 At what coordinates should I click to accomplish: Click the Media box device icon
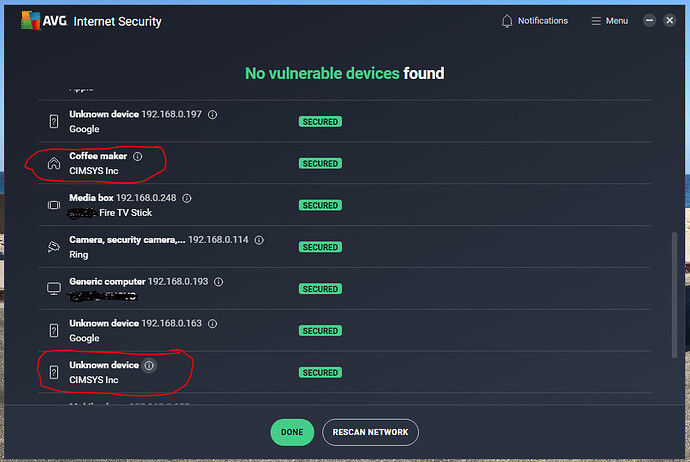coord(54,205)
